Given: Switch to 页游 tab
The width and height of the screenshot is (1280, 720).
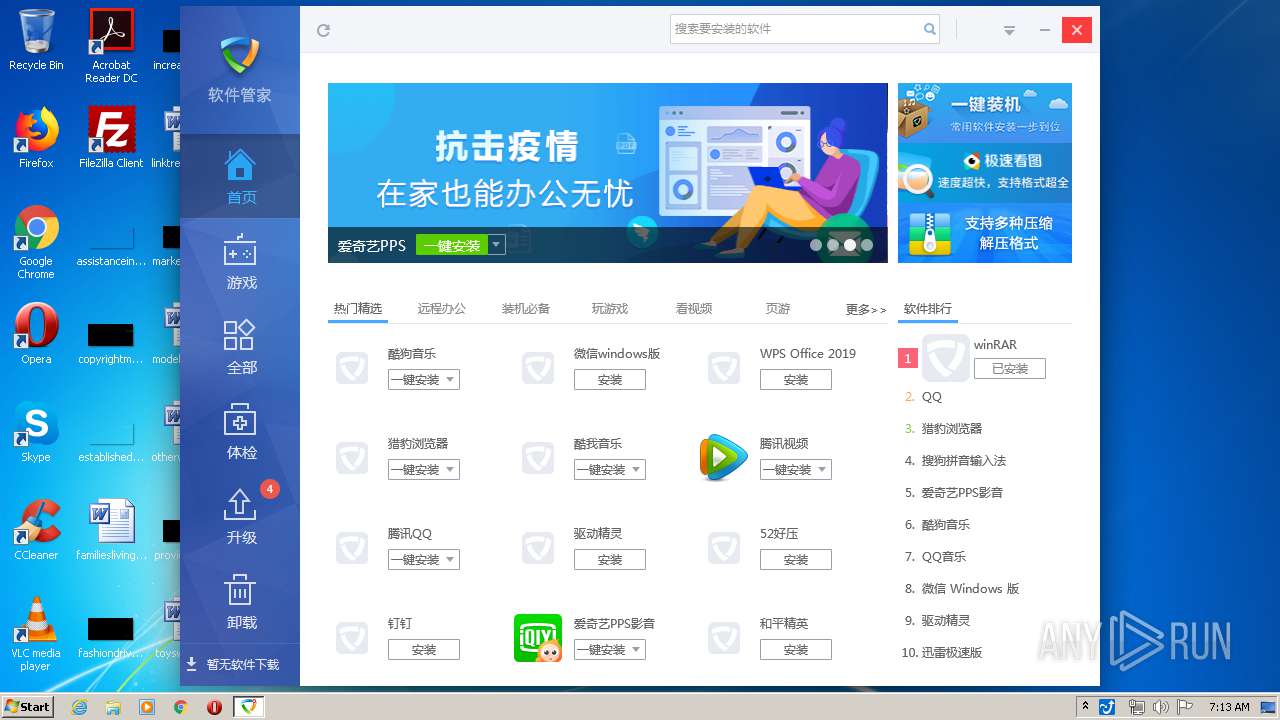Looking at the screenshot, I should coord(778,309).
